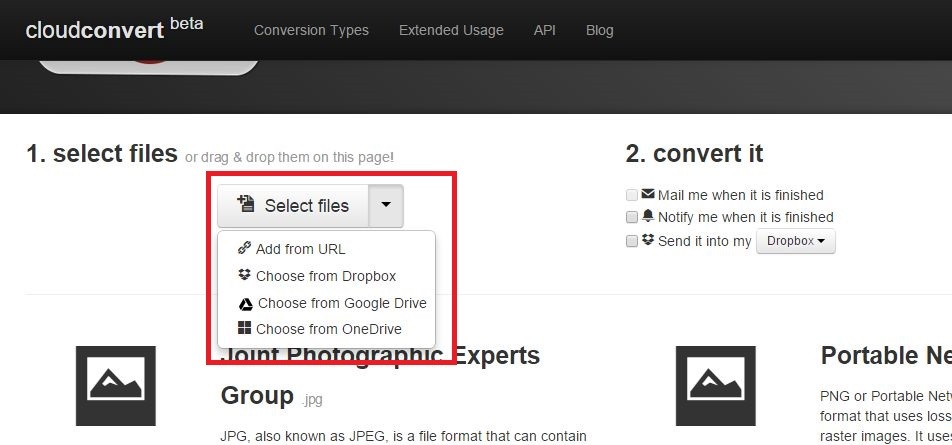Click the Google Drive triangle icon
Viewport: 952px width, 445px height.
[245, 304]
